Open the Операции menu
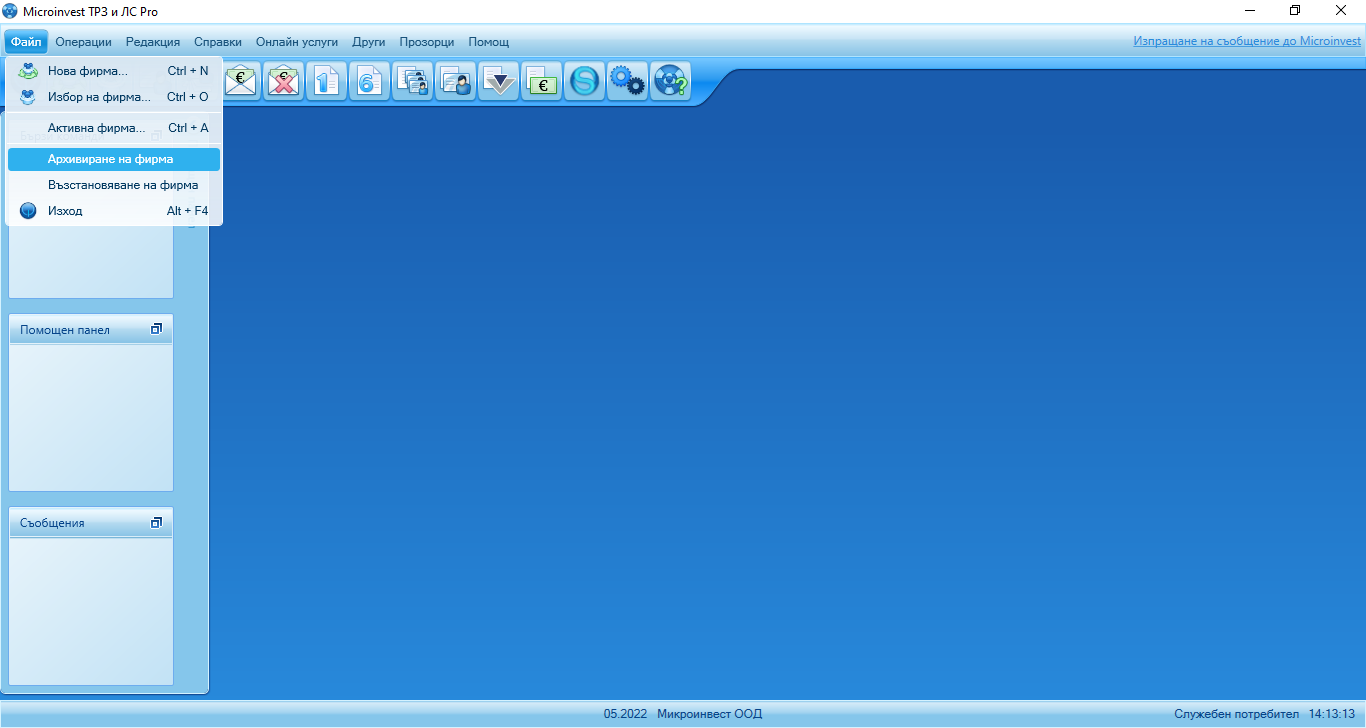The image size is (1366, 728). tap(83, 42)
